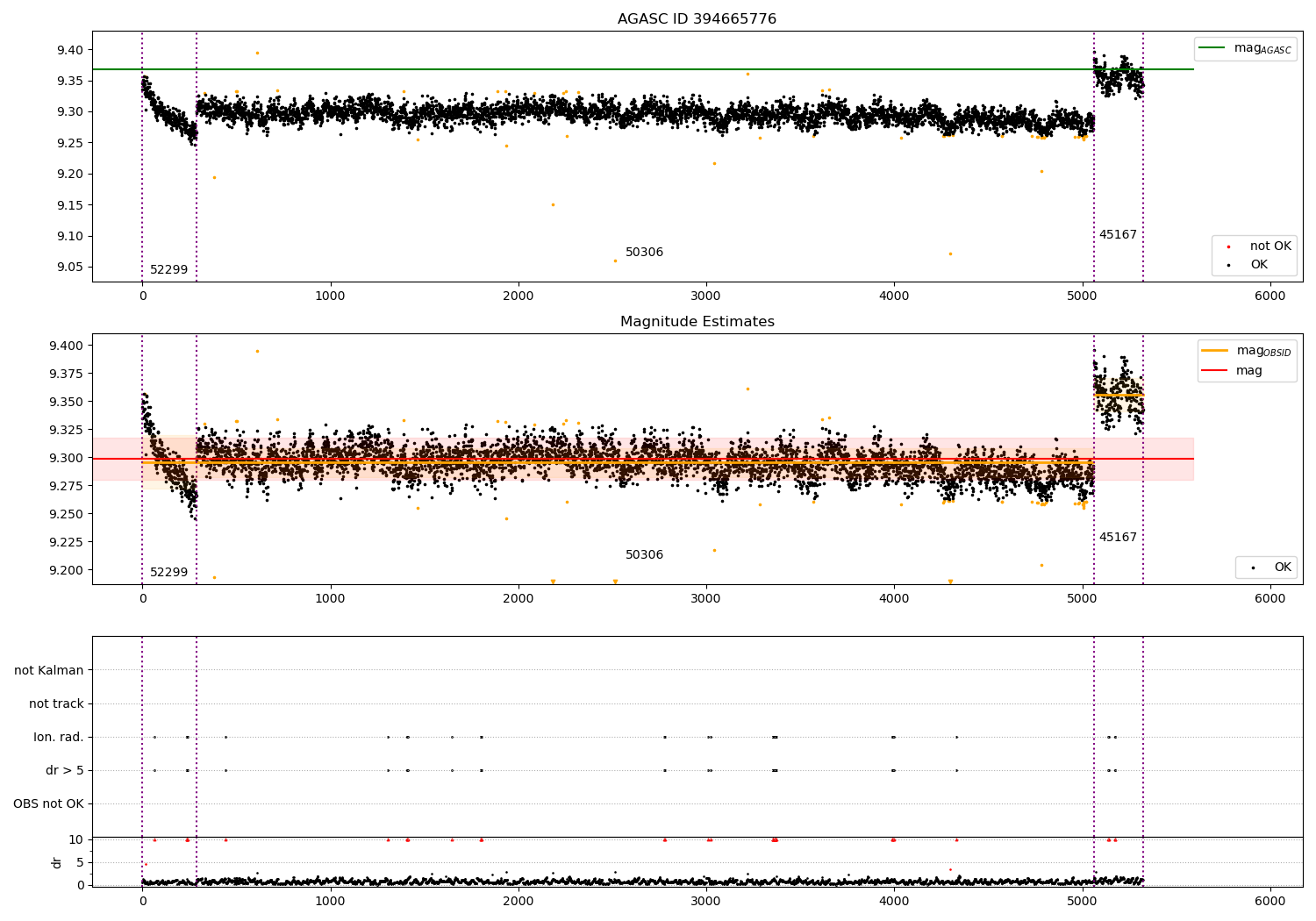The image size is (1316, 921).
Task: Click the plot title AGASC ID 394665776
Action: (x=697, y=19)
